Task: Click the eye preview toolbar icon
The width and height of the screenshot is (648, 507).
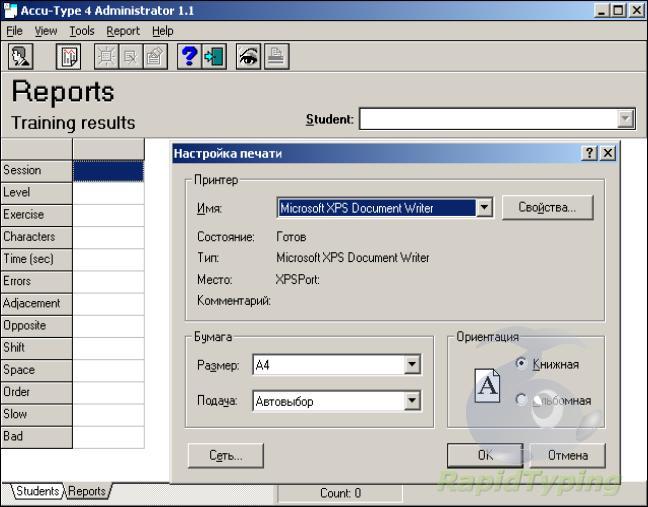Action: click(248, 56)
